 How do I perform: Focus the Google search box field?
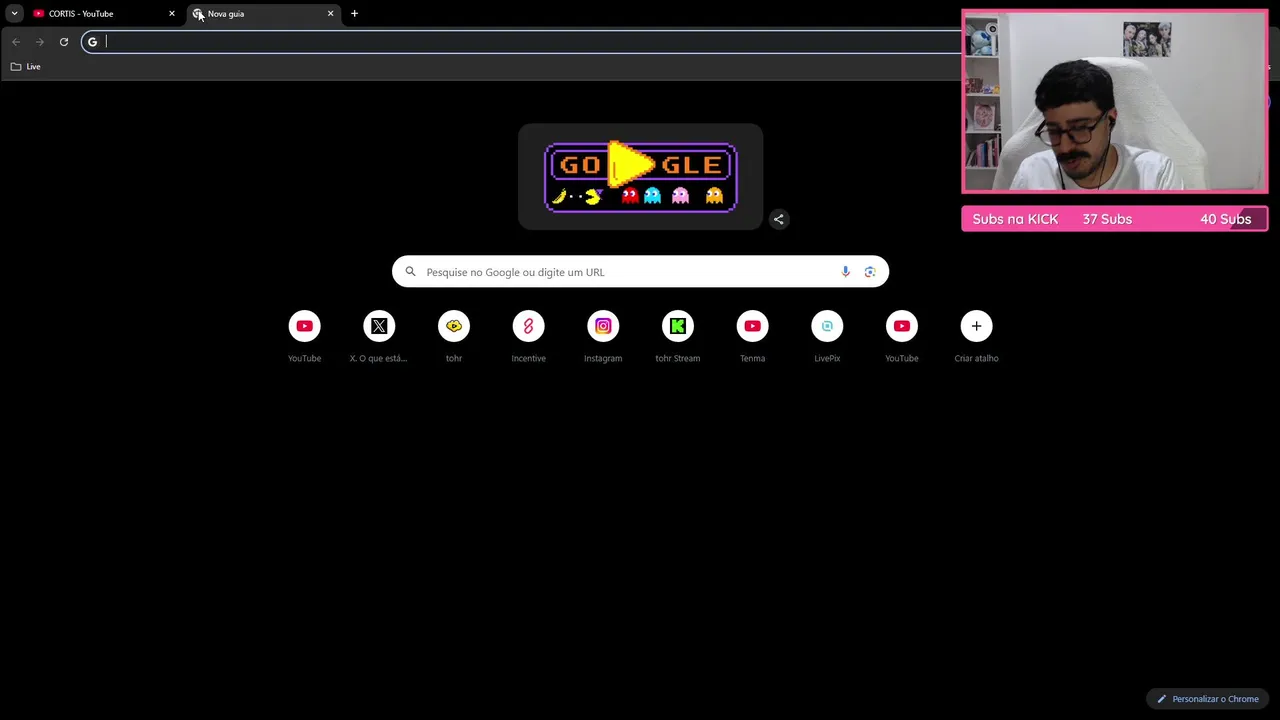(x=640, y=272)
